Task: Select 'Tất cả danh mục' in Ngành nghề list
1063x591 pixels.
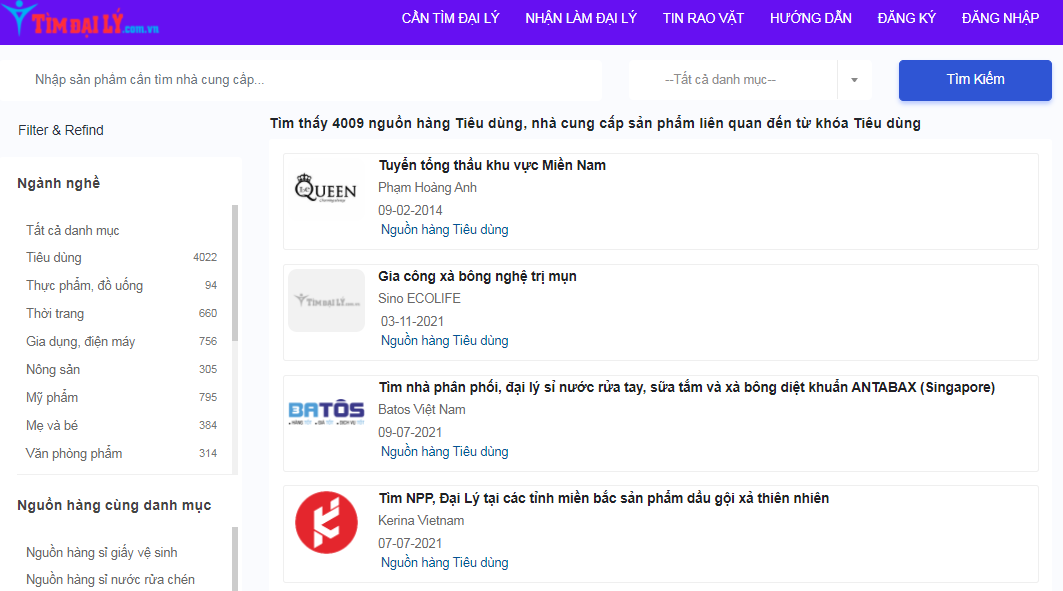Action: click(x=73, y=230)
